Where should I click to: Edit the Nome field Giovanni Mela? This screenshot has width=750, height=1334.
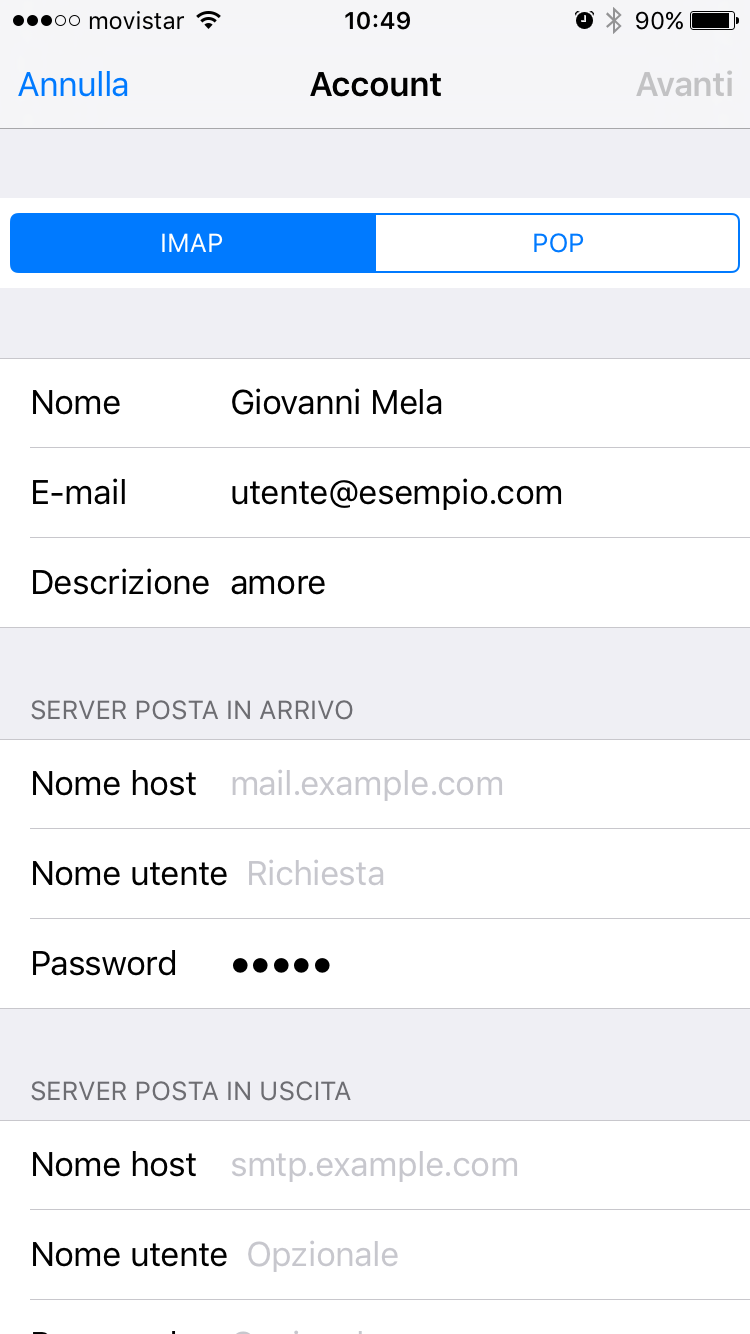(x=375, y=403)
